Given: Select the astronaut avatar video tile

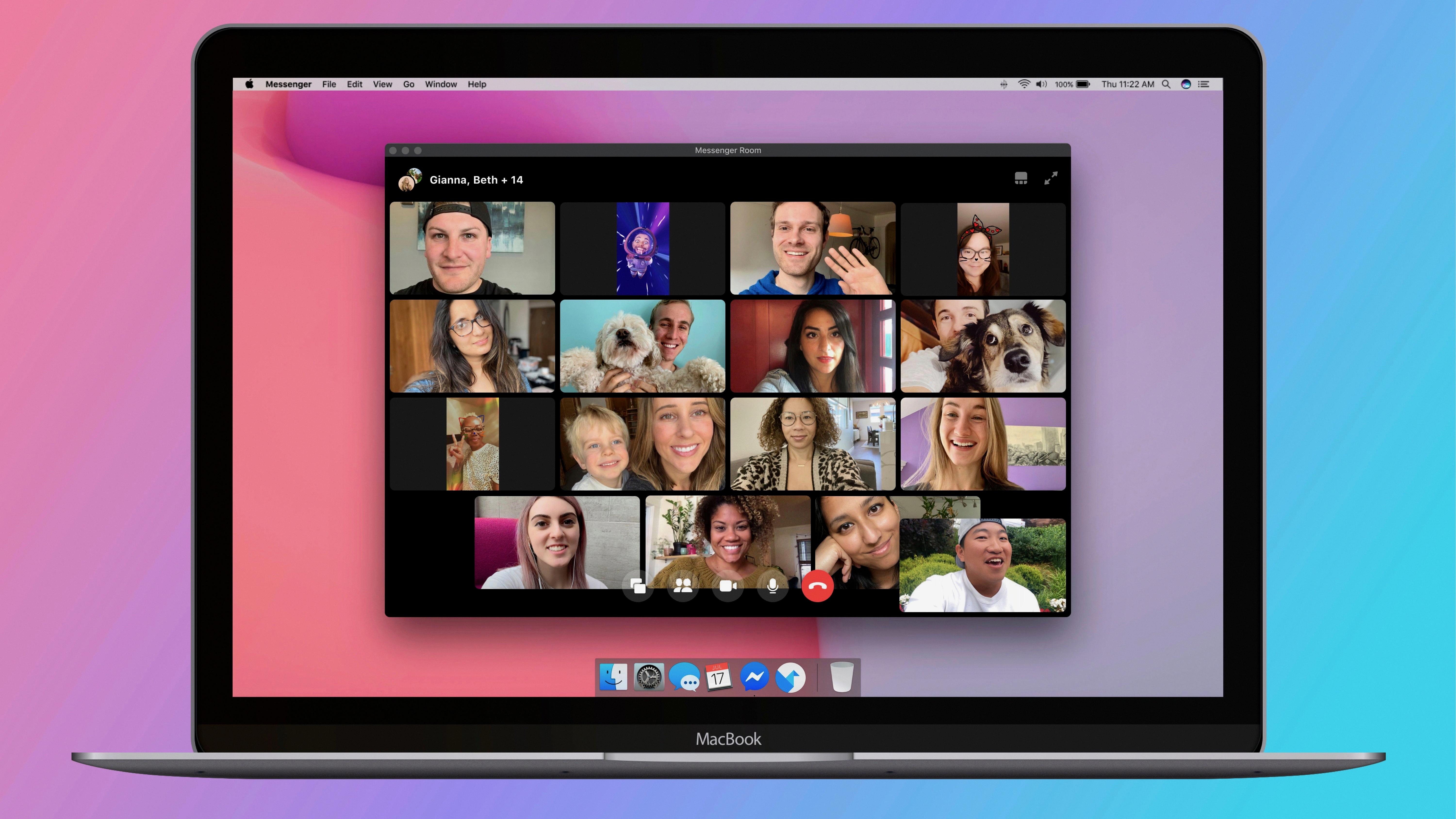Looking at the screenshot, I should click(643, 248).
